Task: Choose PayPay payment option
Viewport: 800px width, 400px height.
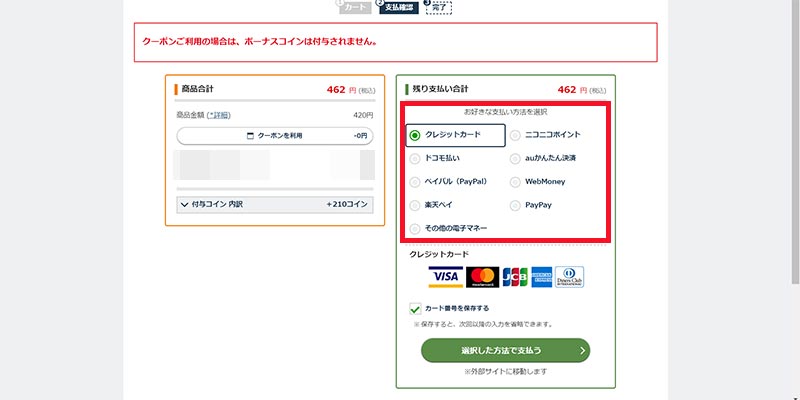Action: (x=515, y=205)
